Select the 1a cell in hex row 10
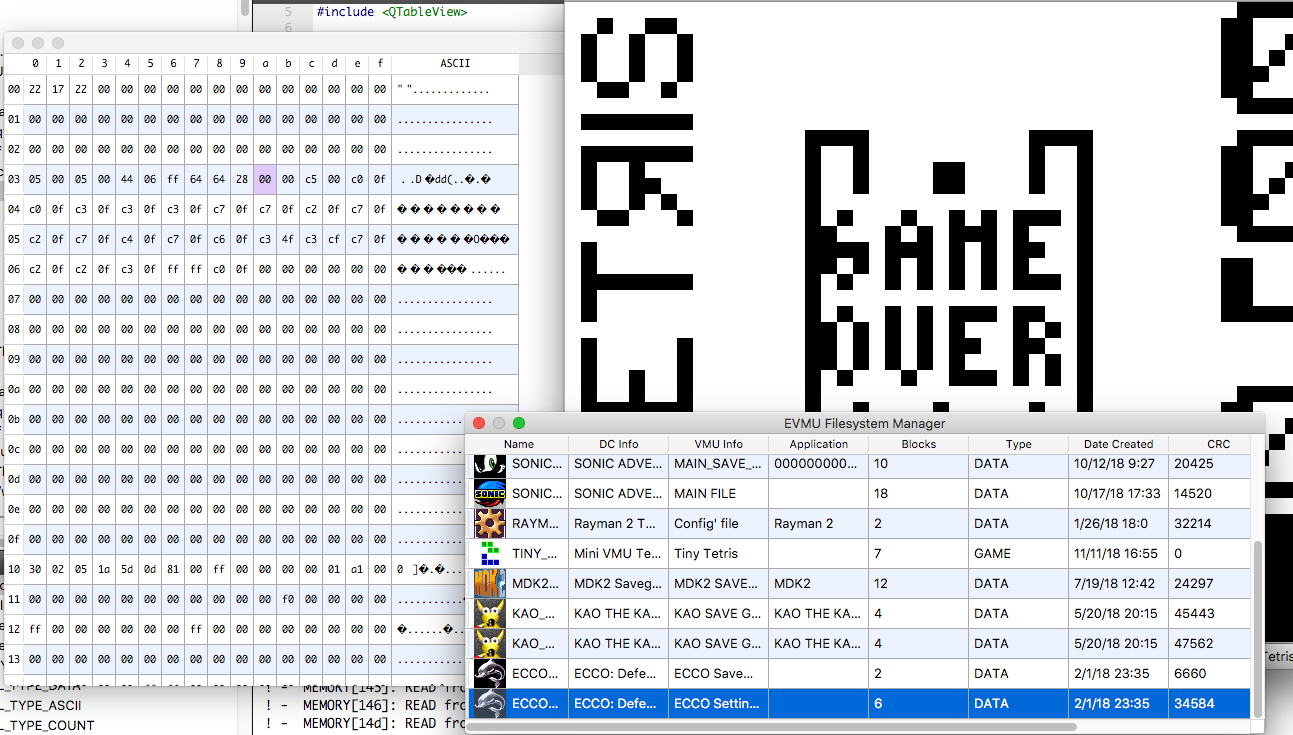This screenshot has width=1293, height=735. [104, 569]
